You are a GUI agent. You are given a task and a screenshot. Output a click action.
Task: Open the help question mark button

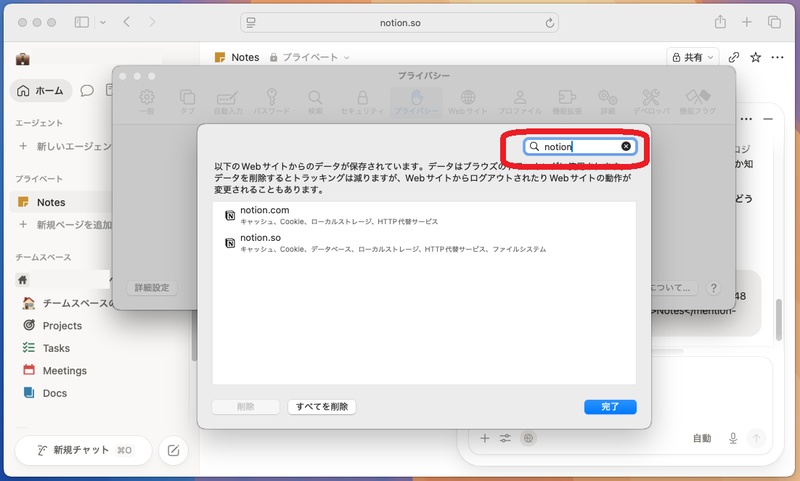coord(713,288)
